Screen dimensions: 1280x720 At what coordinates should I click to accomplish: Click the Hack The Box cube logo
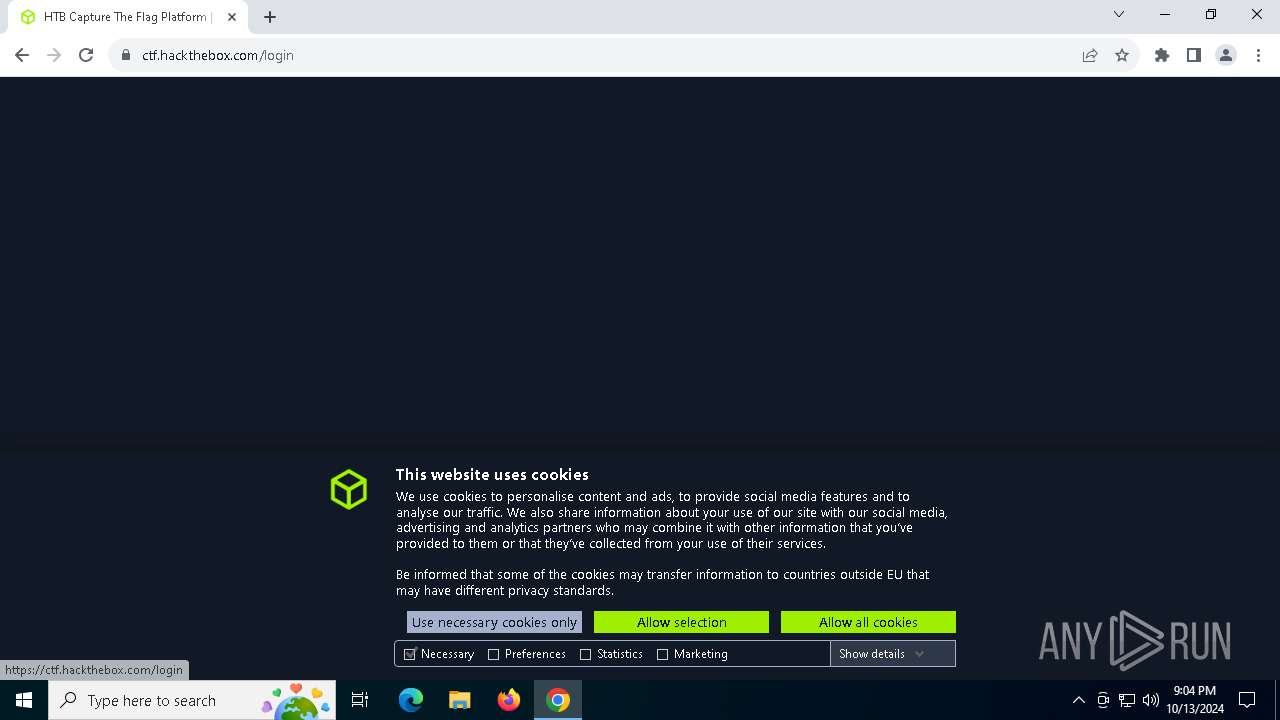(x=349, y=490)
